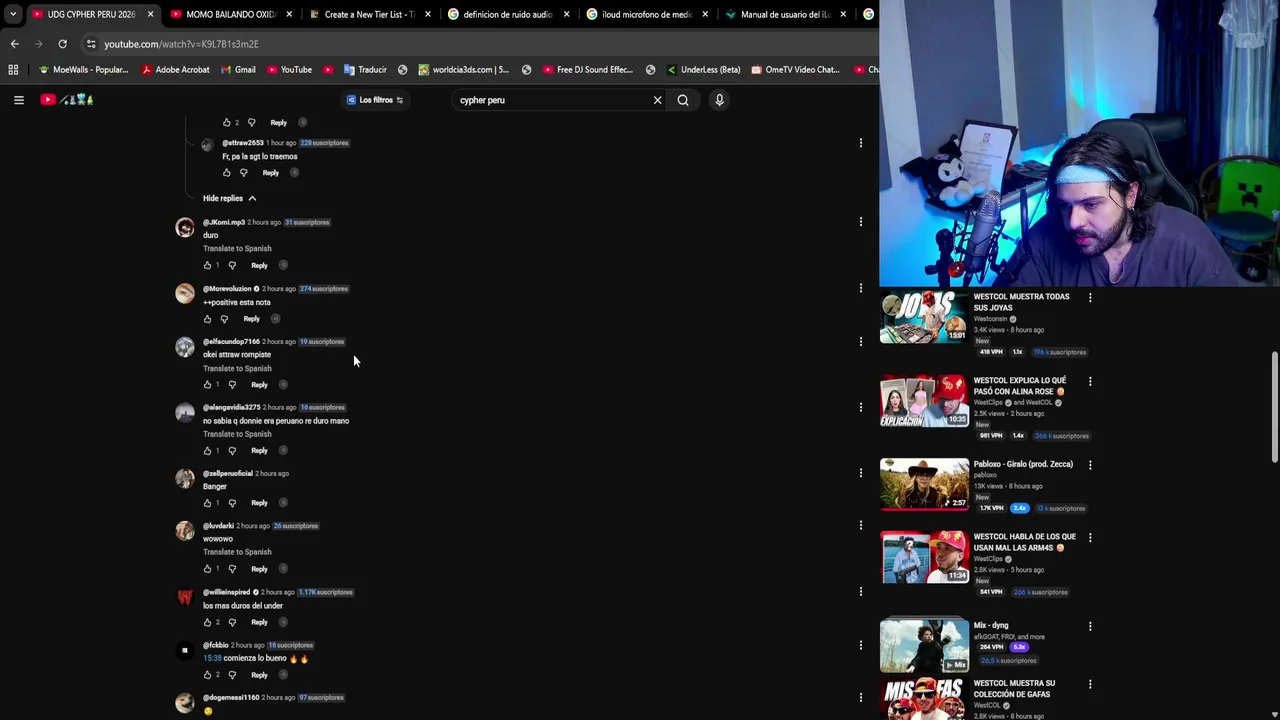Click the search magnifier button
Screen dimensions: 1280x720
click(683, 100)
